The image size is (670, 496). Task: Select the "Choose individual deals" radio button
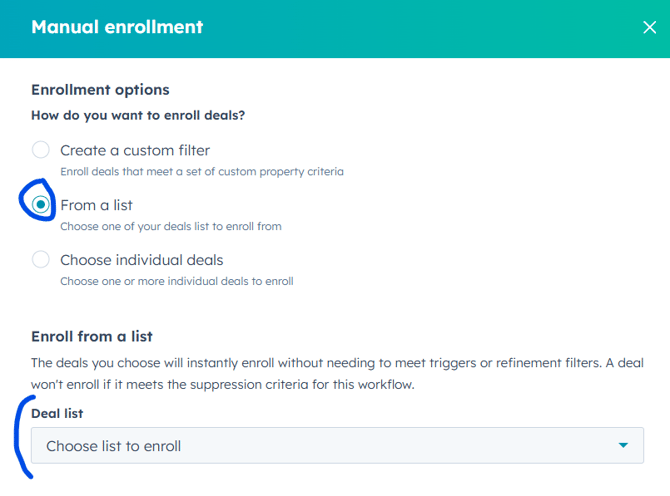tap(41, 260)
